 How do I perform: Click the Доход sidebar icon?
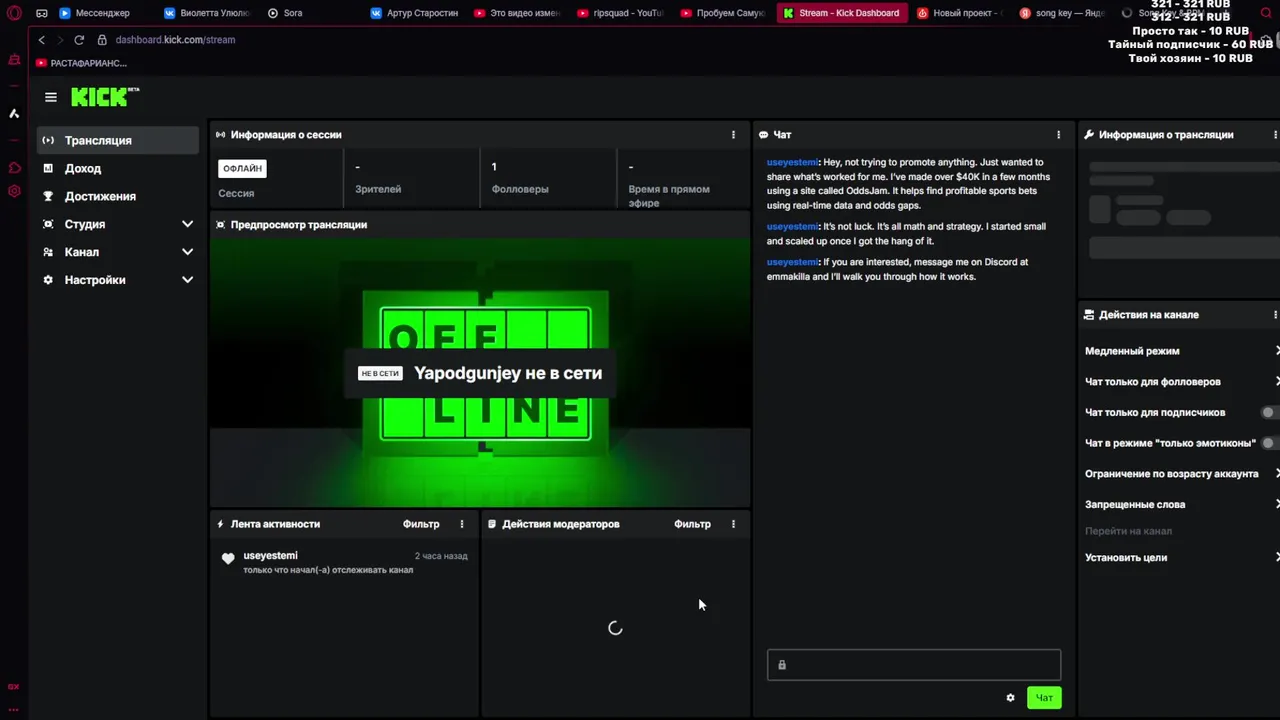[x=48, y=169]
